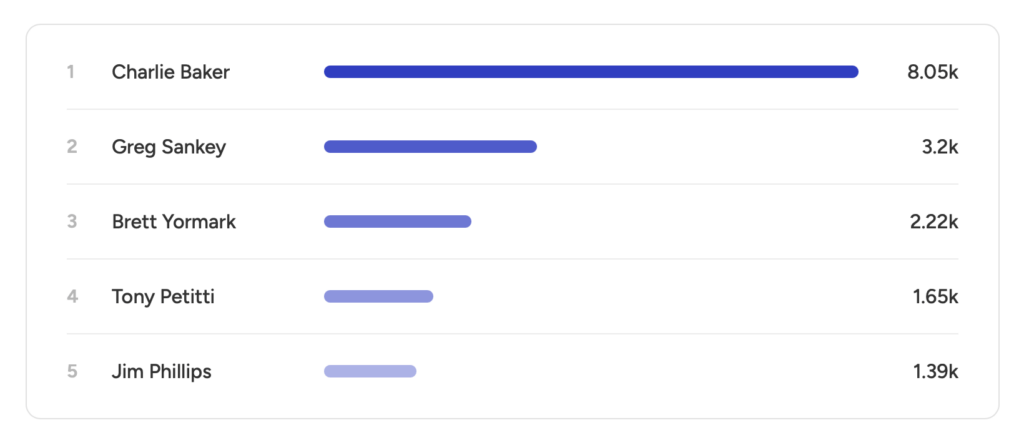
Task: Select Brett Yormark's bar
Action: point(398,222)
